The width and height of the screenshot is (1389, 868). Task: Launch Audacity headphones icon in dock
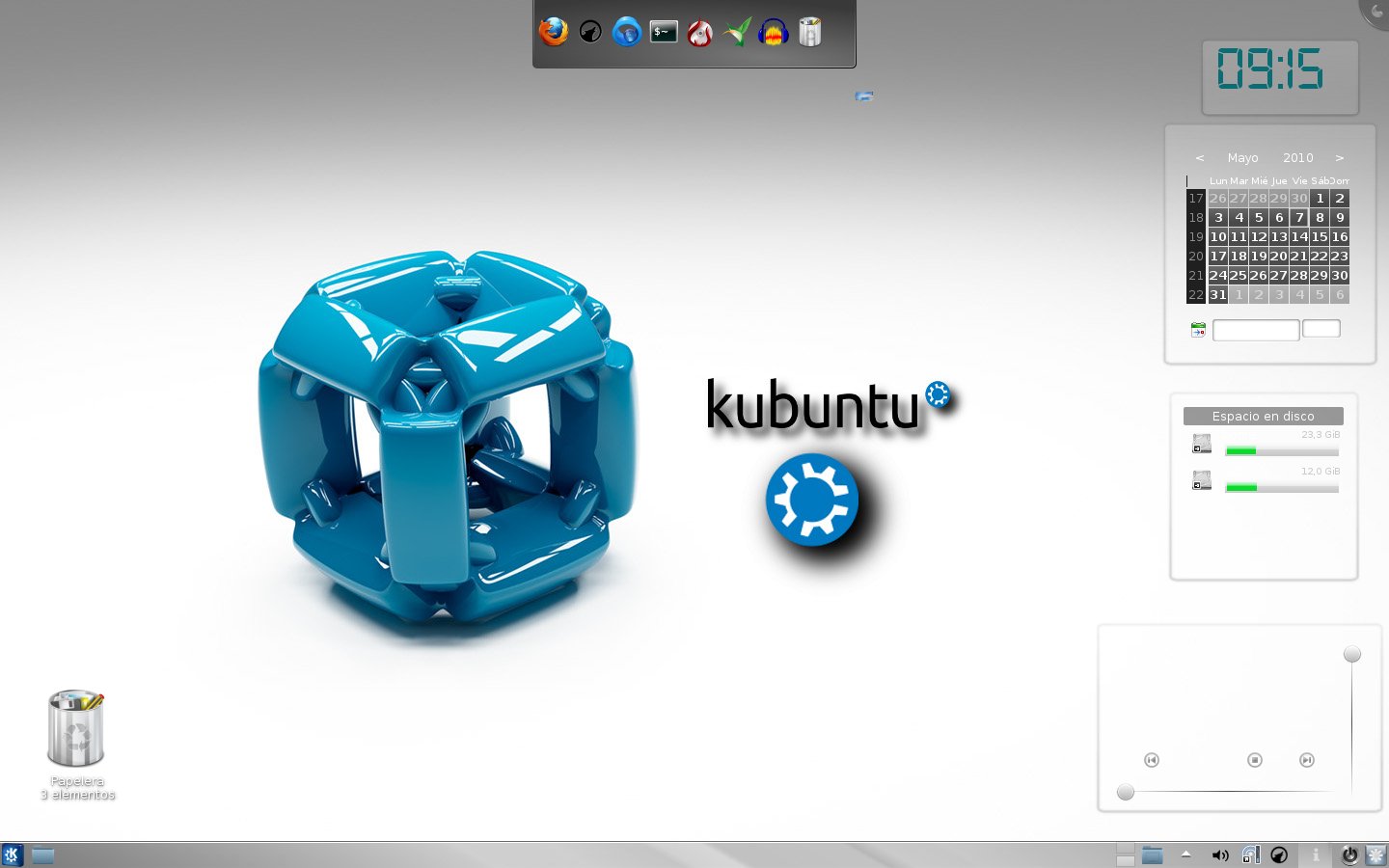(774, 32)
